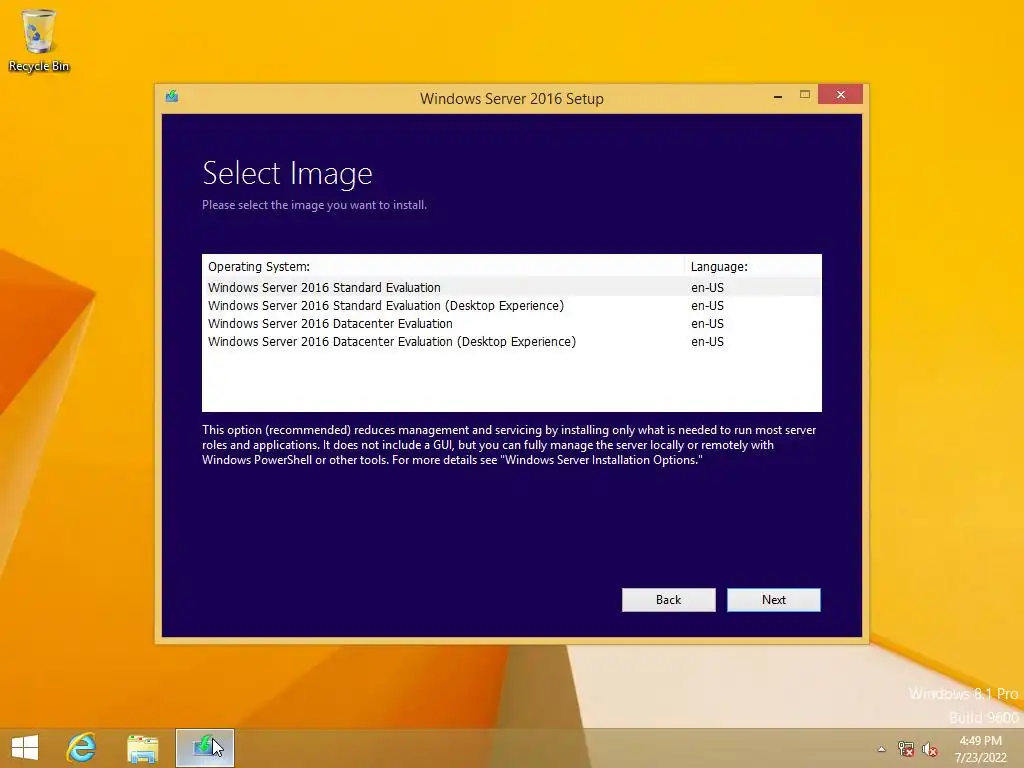Image resolution: width=1024 pixels, height=768 pixels.
Task: Click en-US in the Standard Evaluation (Desktop Experience) row
Action: coord(707,306)
